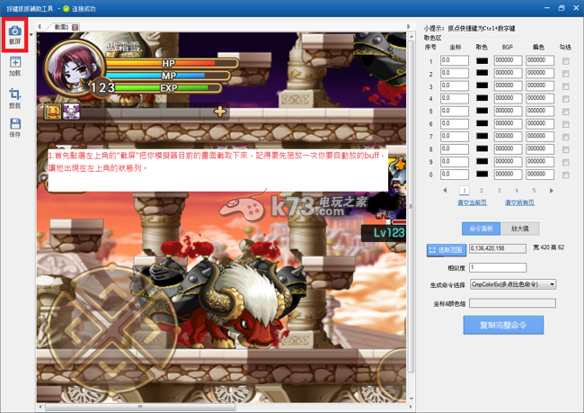Open the small dropdown arrow beside 截屏
584x413 pixels.
coord(31,35)
